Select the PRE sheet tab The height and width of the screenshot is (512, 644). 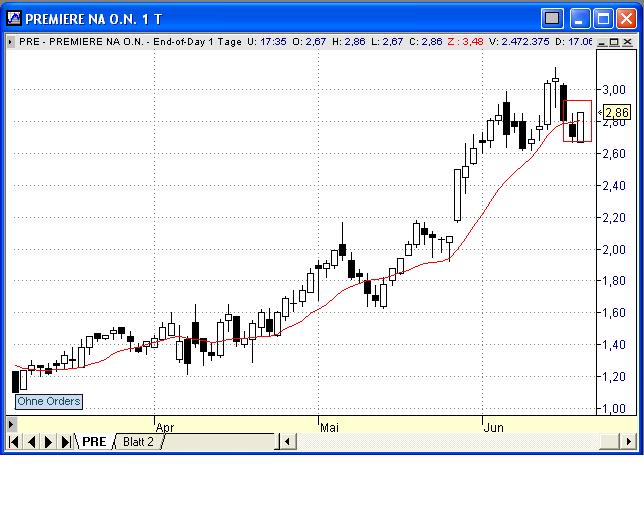point(94,442)
